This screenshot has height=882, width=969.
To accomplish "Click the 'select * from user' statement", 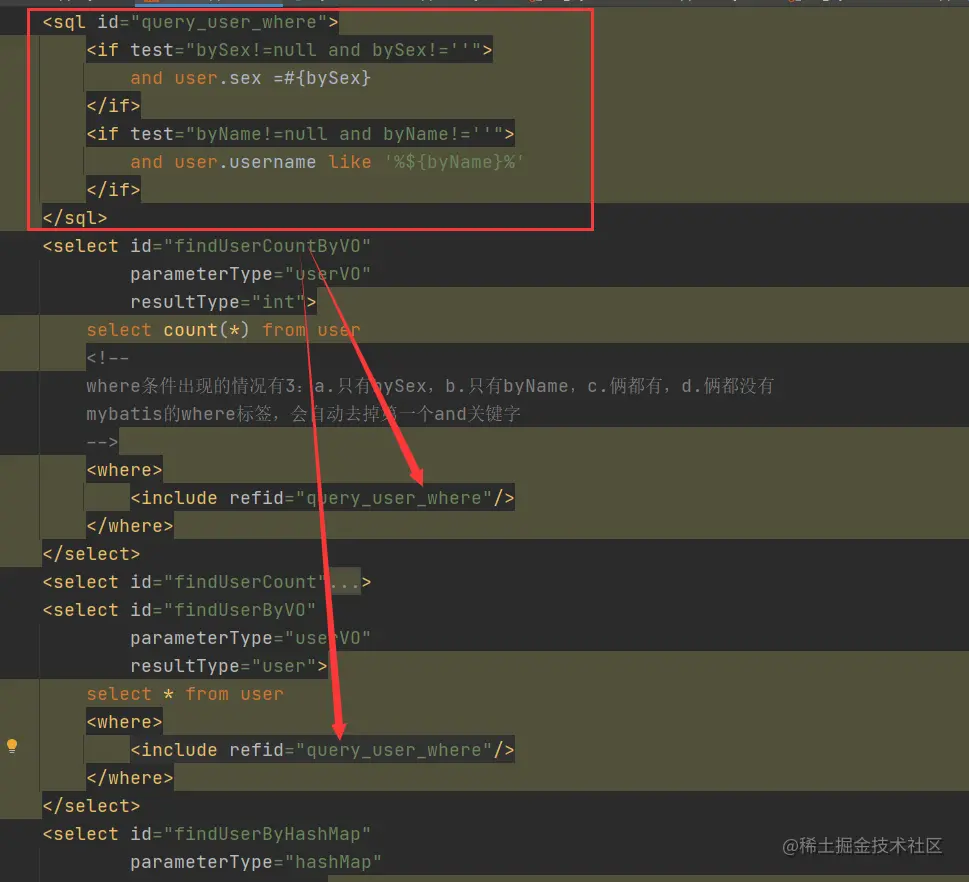I will (185, 694).
